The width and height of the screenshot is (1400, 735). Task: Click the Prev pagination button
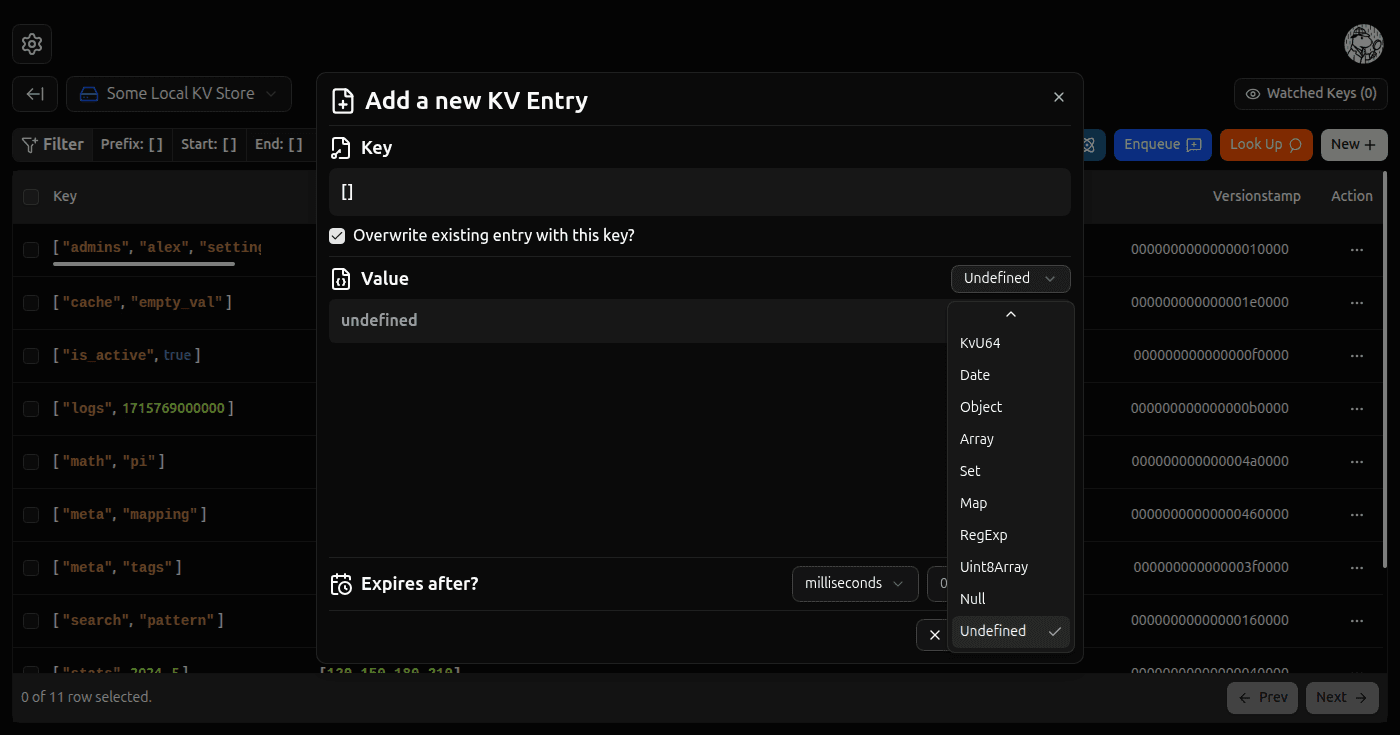[x=1263, y=697]
